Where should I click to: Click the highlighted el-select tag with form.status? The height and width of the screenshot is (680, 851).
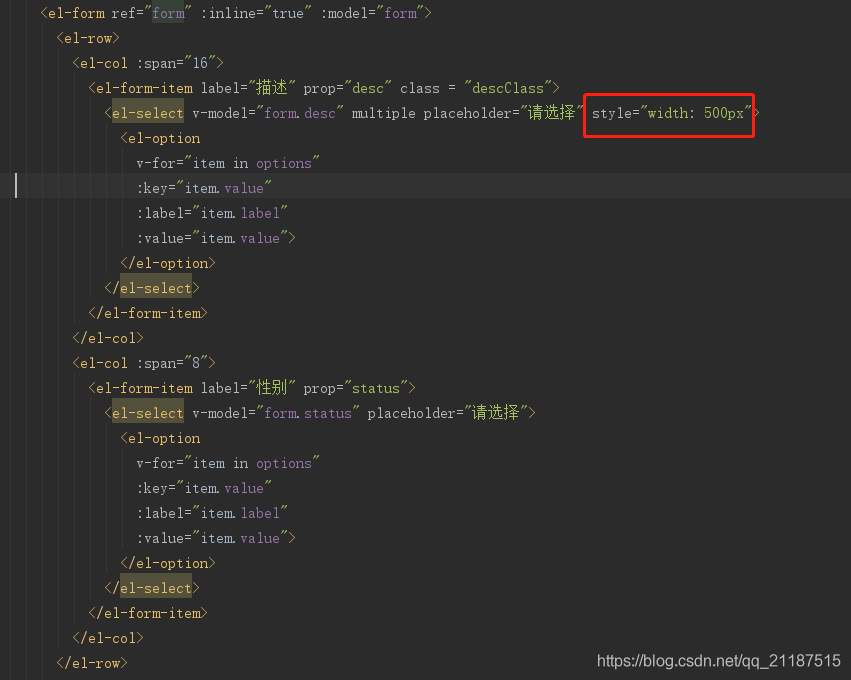click(x=147, y=413)
